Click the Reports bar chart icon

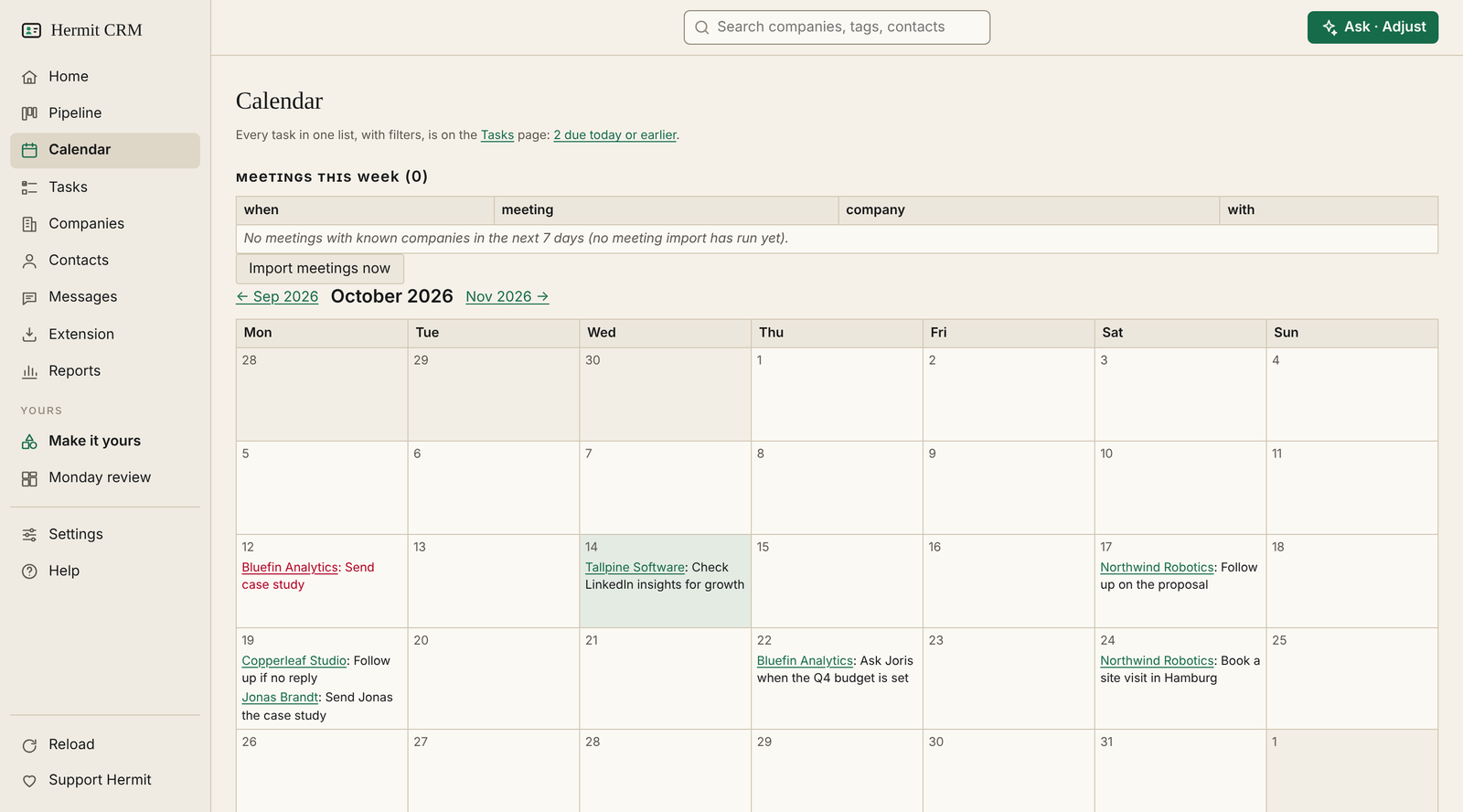29,371
